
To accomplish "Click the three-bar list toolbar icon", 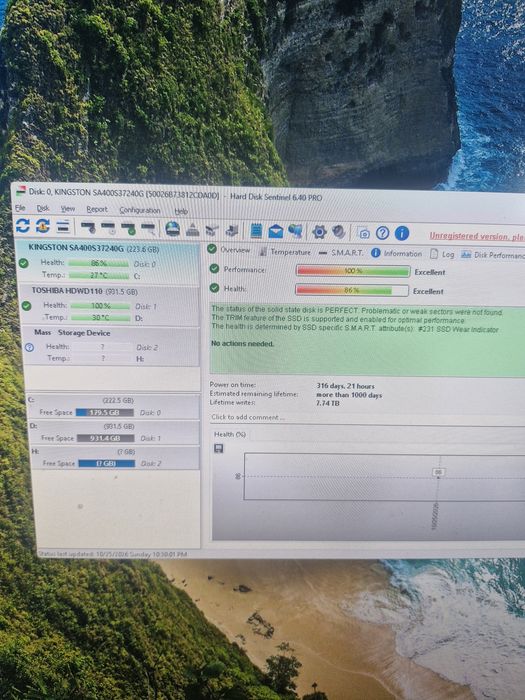I will click(x=63, y=226).
